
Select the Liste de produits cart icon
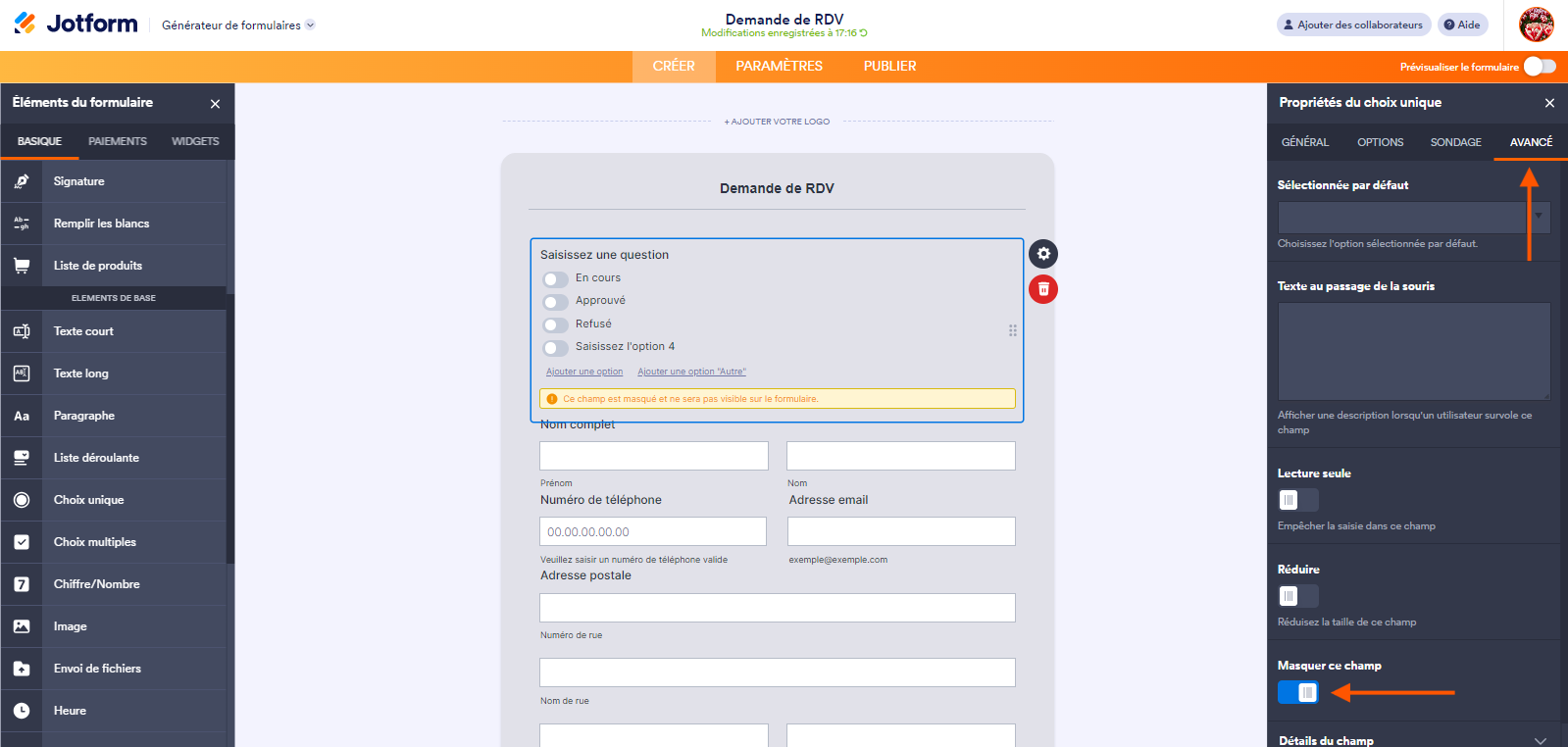[22, 266]
